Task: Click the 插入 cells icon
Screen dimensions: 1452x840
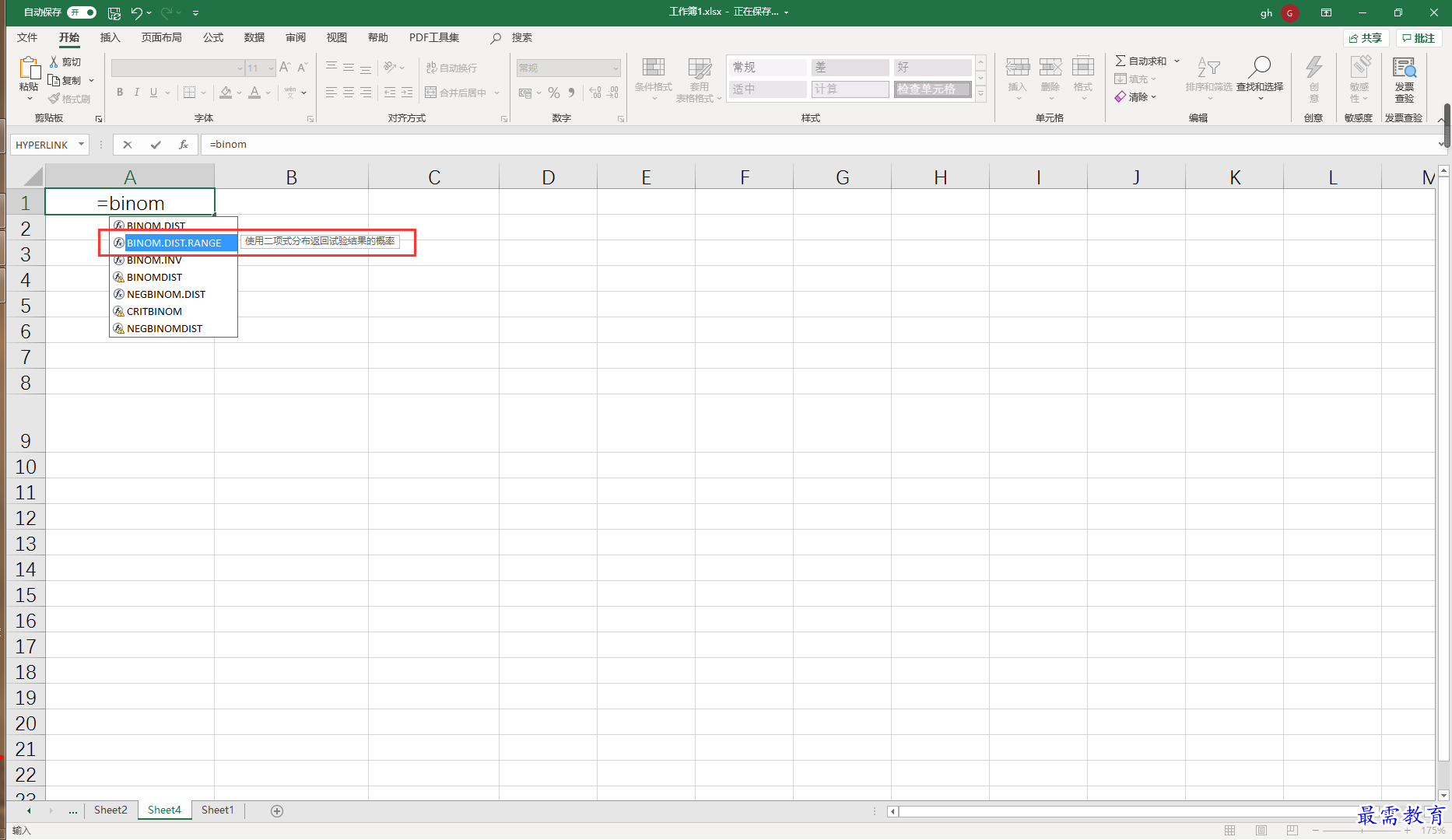Action: click(x=1017, y=67)
